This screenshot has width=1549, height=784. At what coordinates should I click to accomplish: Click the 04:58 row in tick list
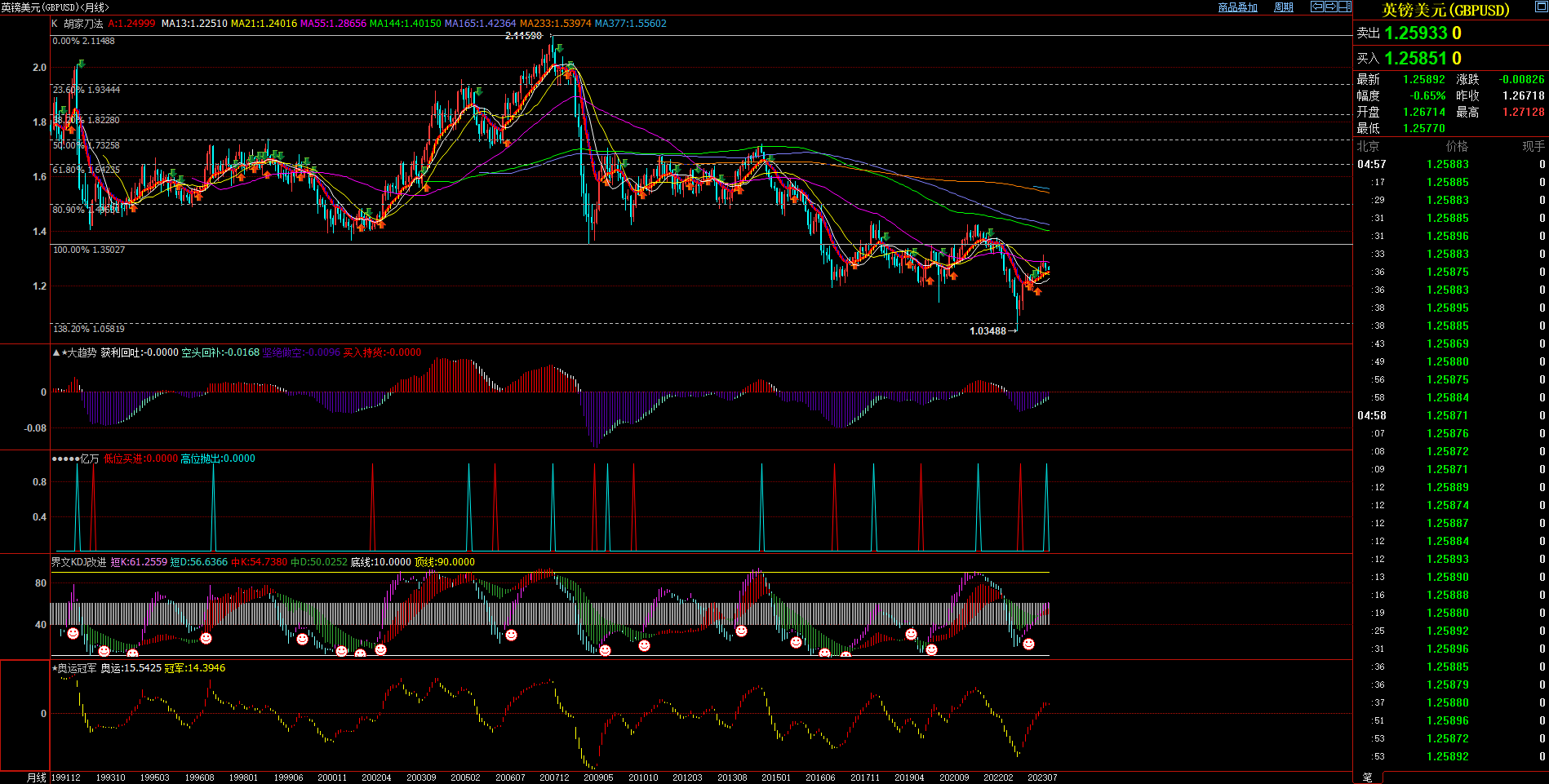coord(1372,415)
